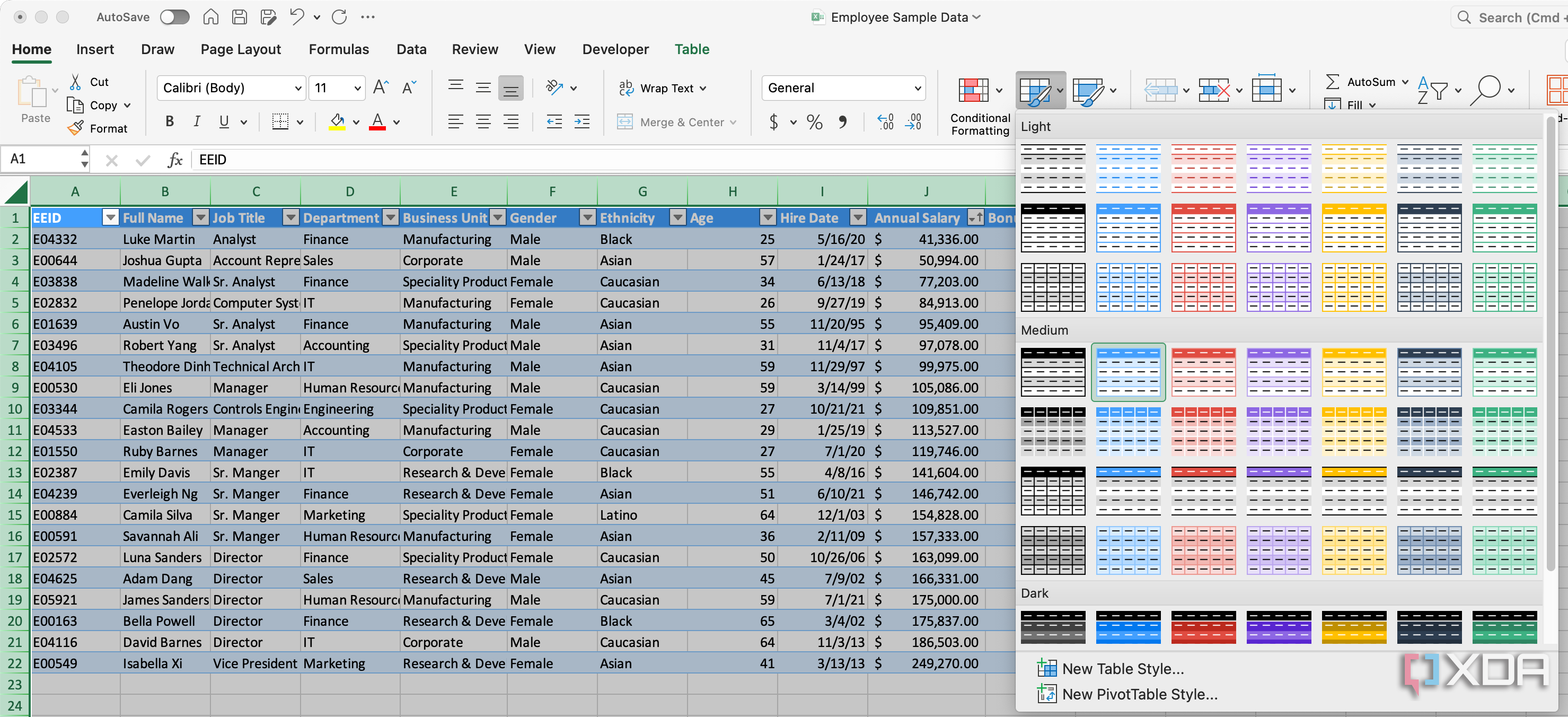Expand the document title dropdown chevron
The height and width of the screenshot is (717, 1568).
click(977, 17)
